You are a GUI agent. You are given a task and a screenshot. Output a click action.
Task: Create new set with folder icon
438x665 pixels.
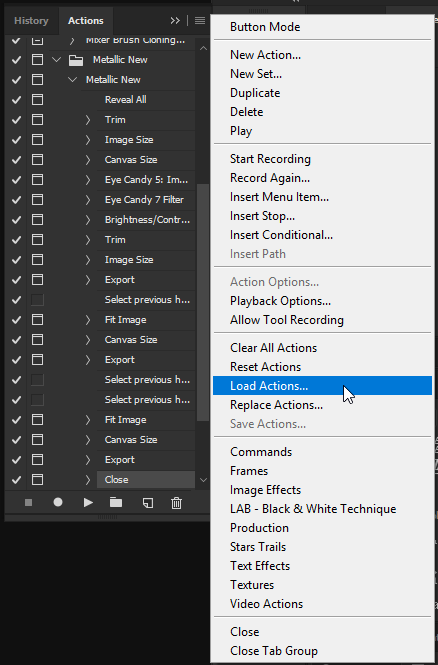point(116,503)
